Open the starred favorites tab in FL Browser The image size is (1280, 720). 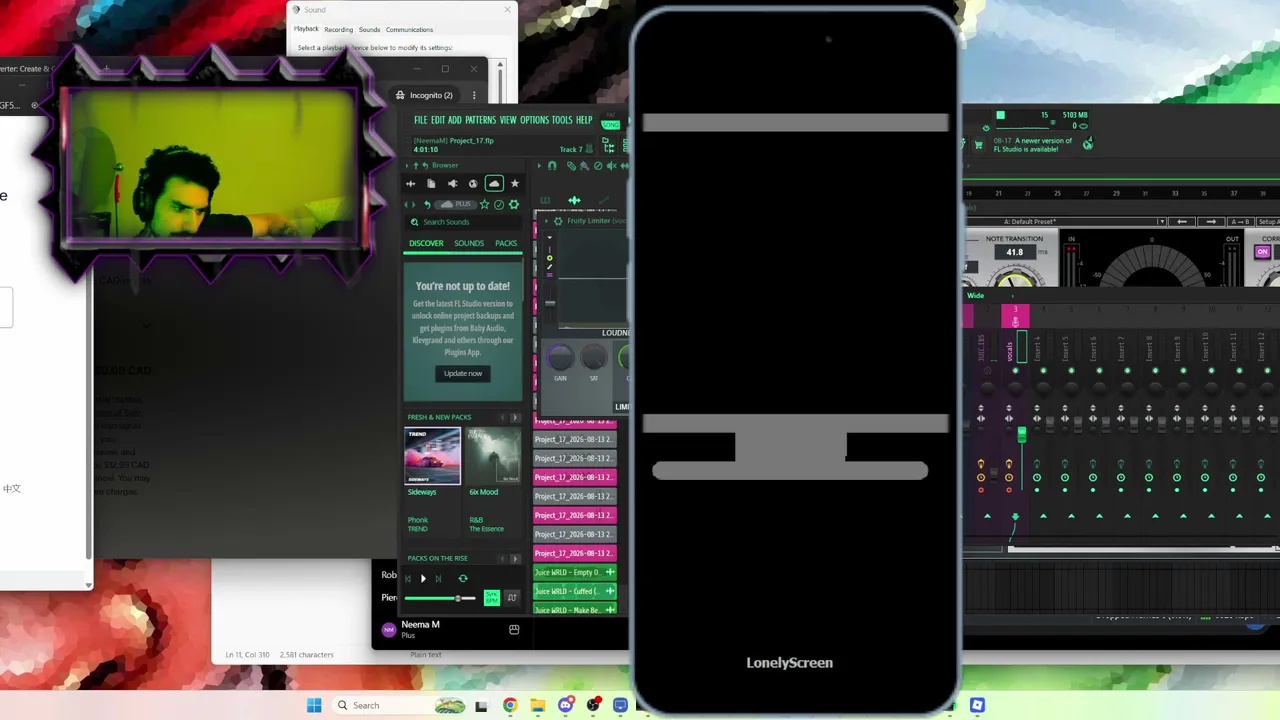click(x=515, y=184)
